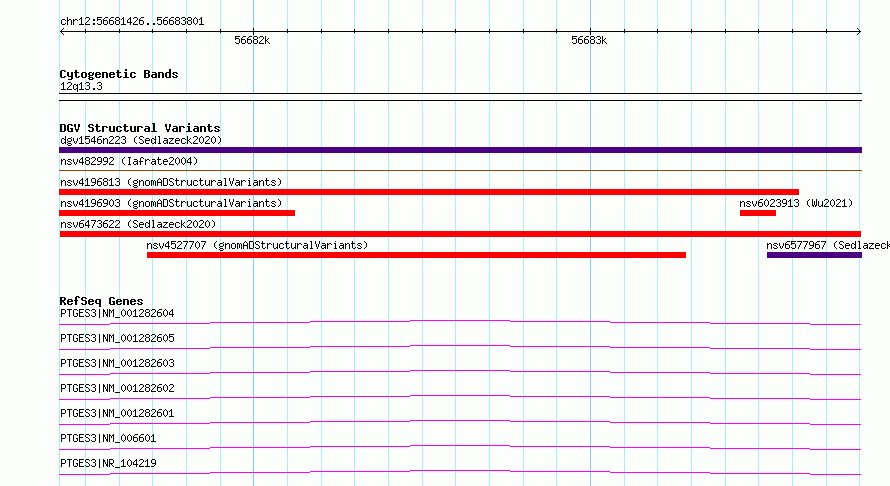Click the dgv1546n223 purple variant bar

pyautogui.click(x=460, y=150)
